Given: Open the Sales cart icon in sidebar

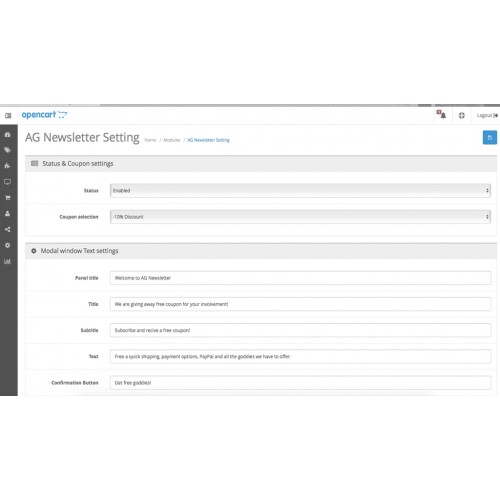Looking at the screenshot, I should (x=7, y=198).
